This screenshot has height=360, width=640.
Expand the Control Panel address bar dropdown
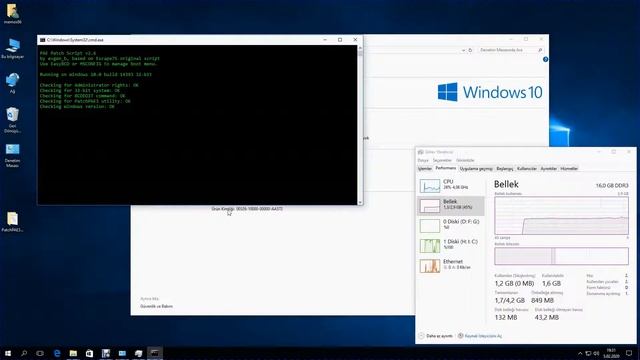[x=463, y=50]
